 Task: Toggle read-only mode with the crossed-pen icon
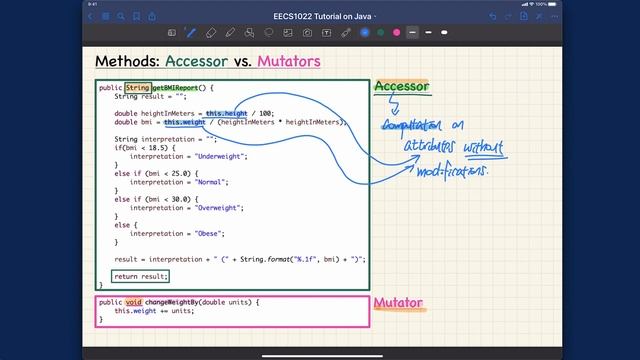pyautogui.click(x=539, y=16)
